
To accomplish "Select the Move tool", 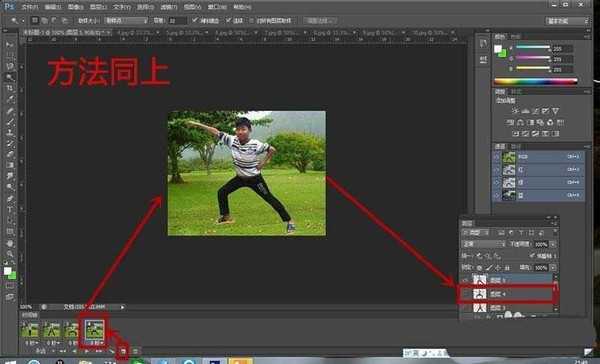I will (x=9, y=44).
